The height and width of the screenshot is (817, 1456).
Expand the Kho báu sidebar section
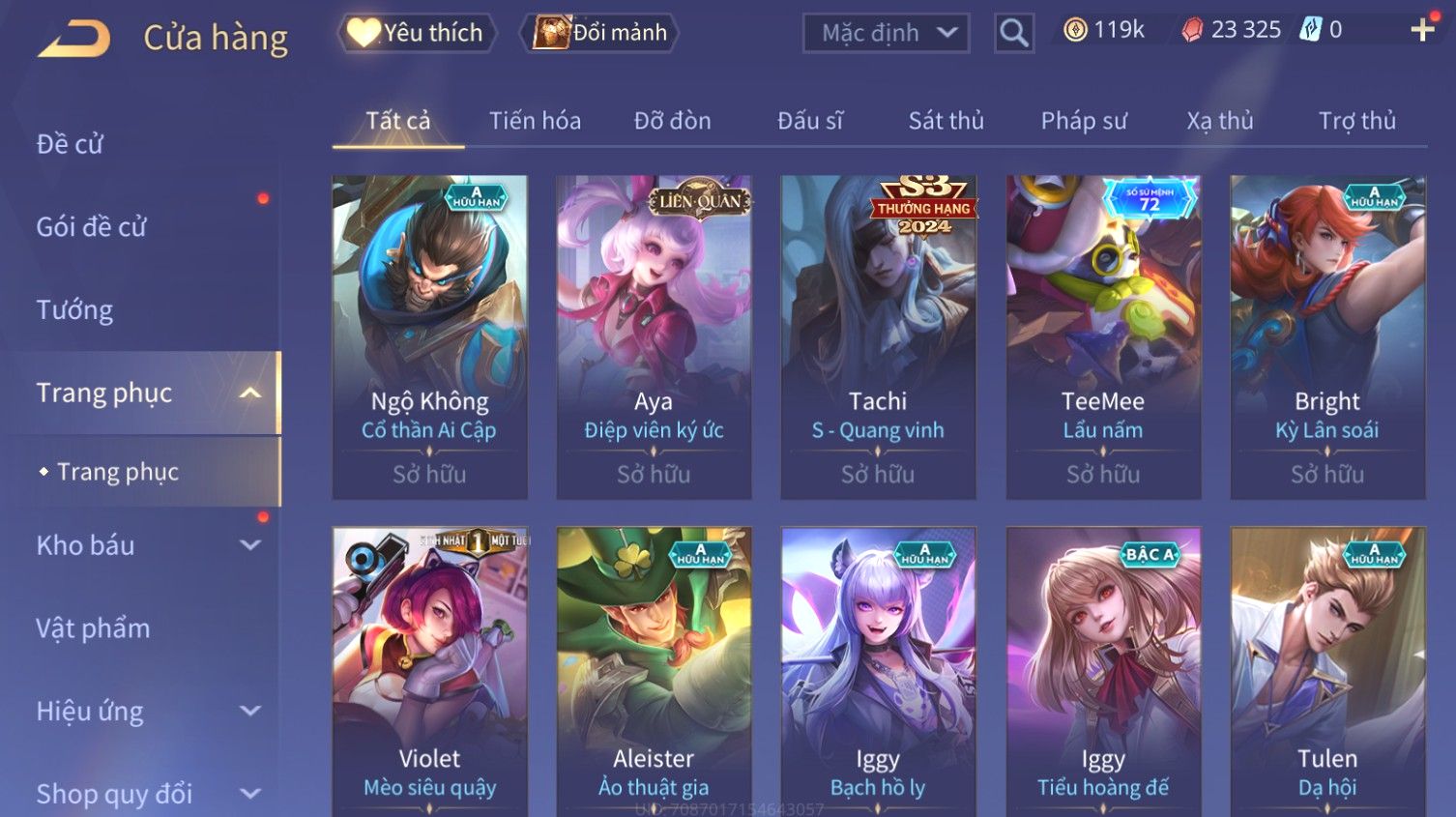pos(250,545)
